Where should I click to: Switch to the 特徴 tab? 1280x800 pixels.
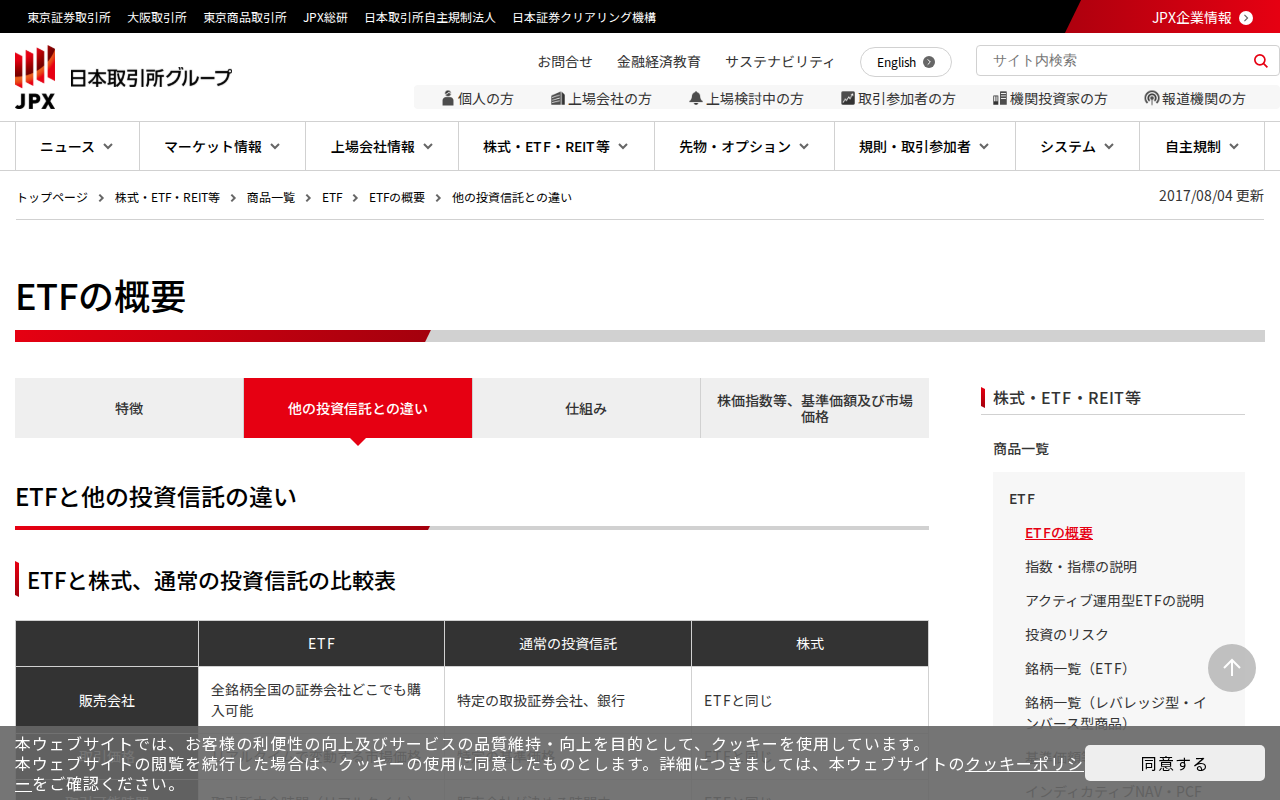(129, 408)
